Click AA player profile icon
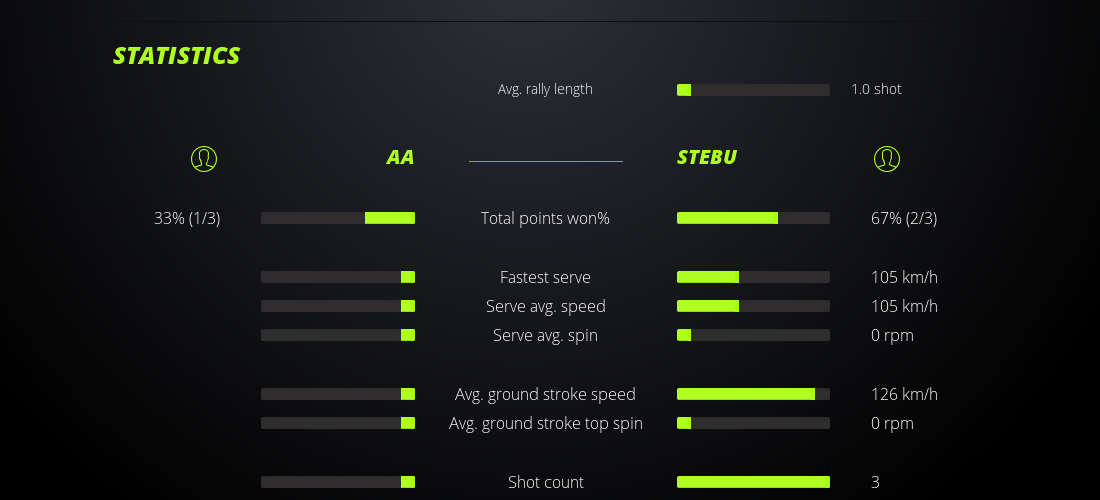This screenshot has width=1100, height=500. 203,158
